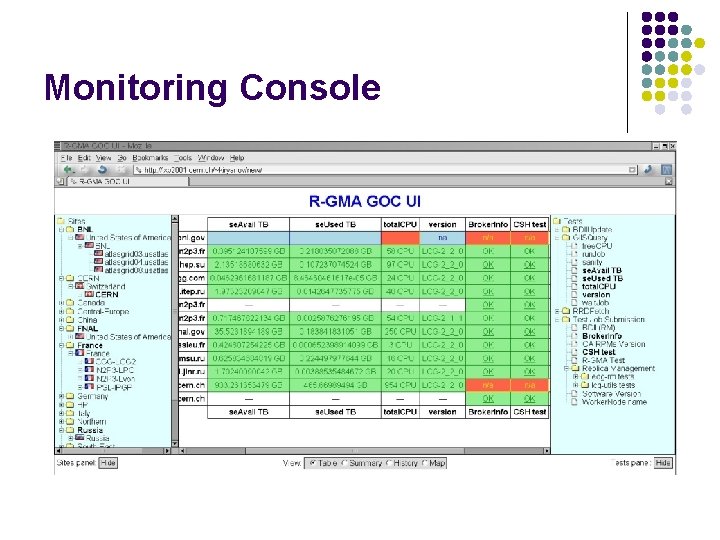Hide the Tests panel with its Hide button
This screenshot has width=720, height=540.
point(663,463)
